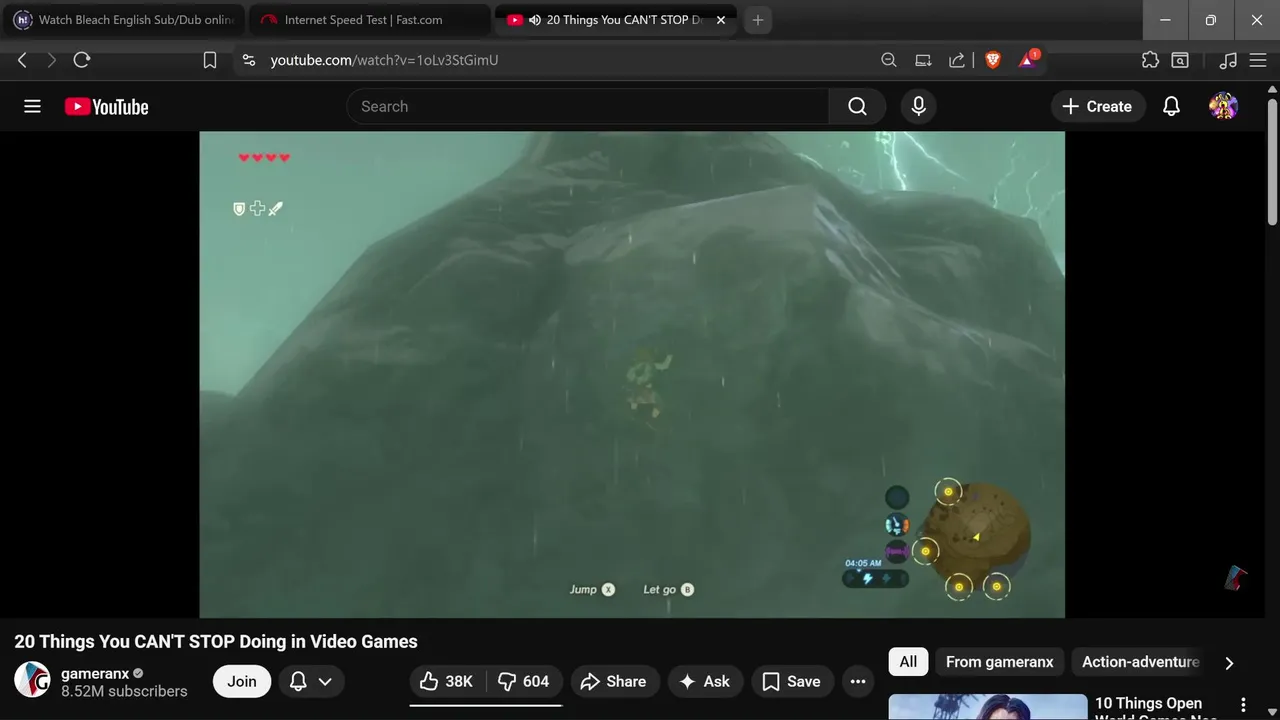
Task: Open recommended video thumbnail
Action: click(988, 707)
